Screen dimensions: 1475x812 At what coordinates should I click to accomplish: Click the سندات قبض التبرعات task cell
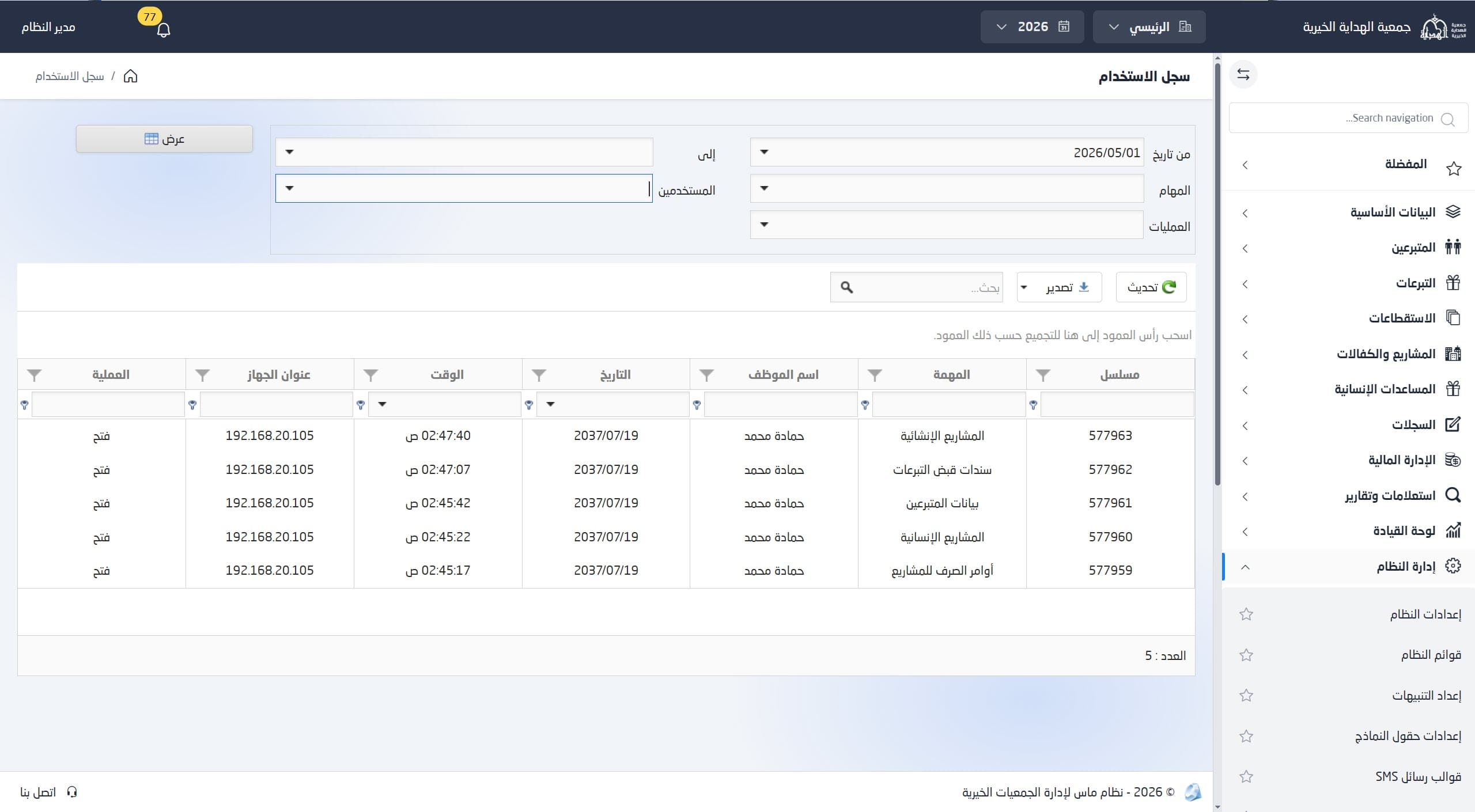point(942,470)
